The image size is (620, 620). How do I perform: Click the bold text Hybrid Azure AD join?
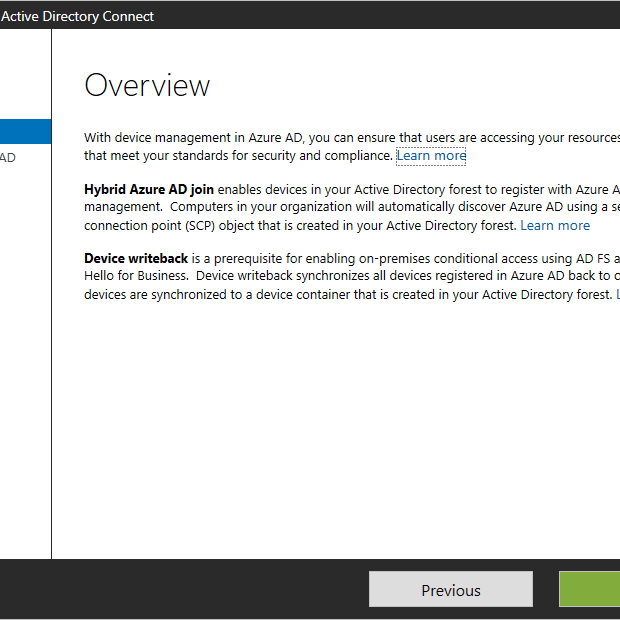[149, 190]
